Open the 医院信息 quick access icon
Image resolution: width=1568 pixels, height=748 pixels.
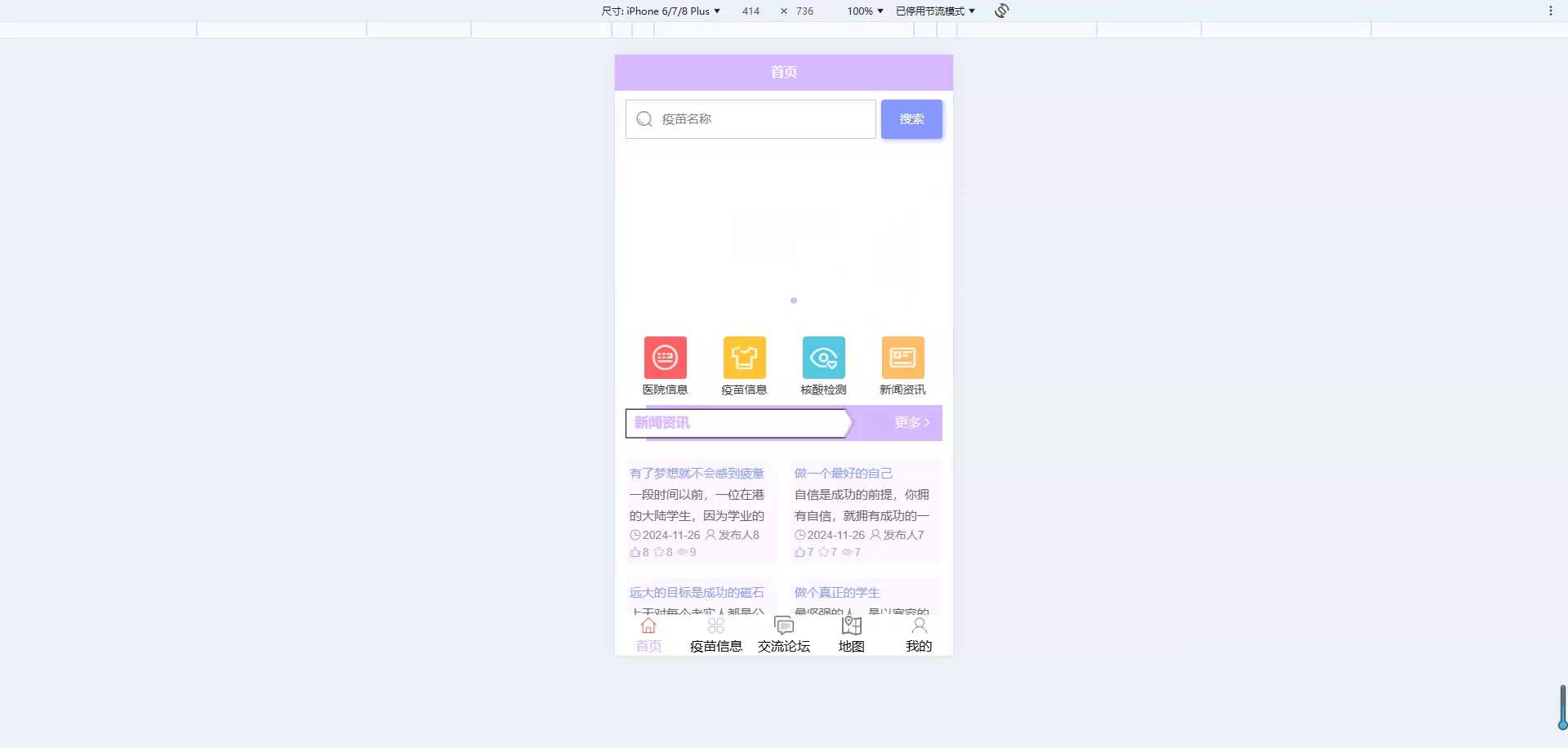pos(666,357)
